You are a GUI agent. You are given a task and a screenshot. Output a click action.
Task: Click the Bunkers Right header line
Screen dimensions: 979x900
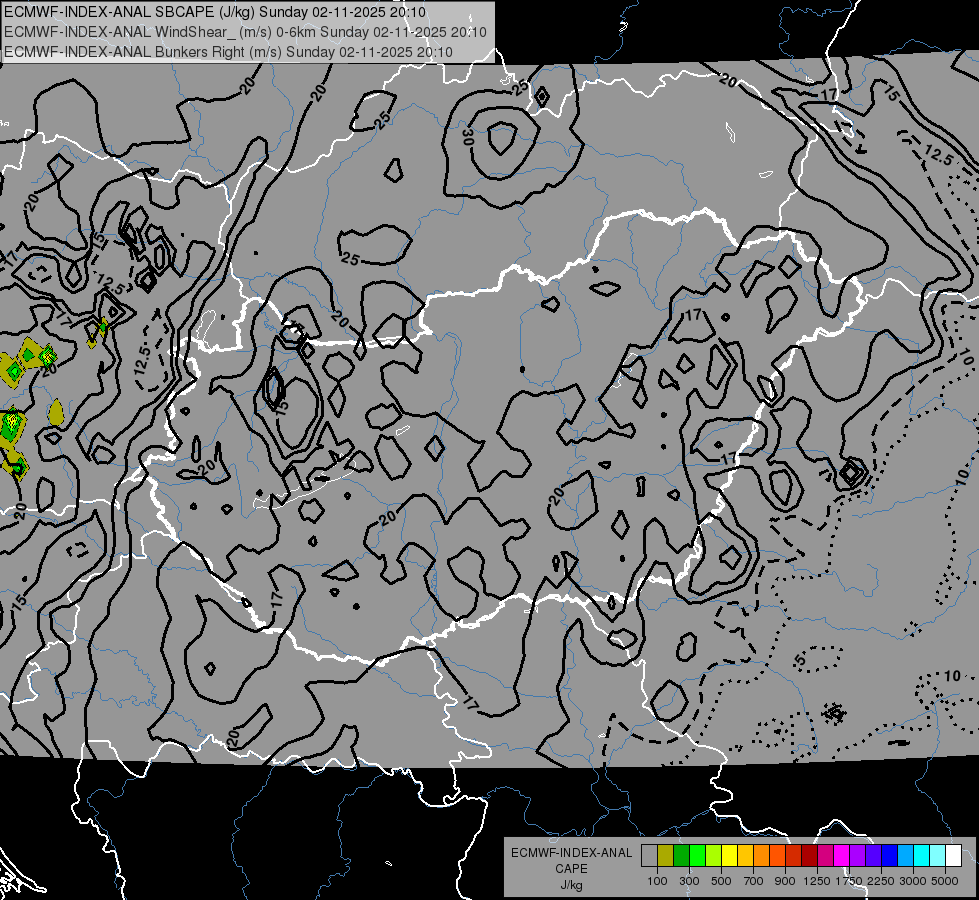(228, 52)
